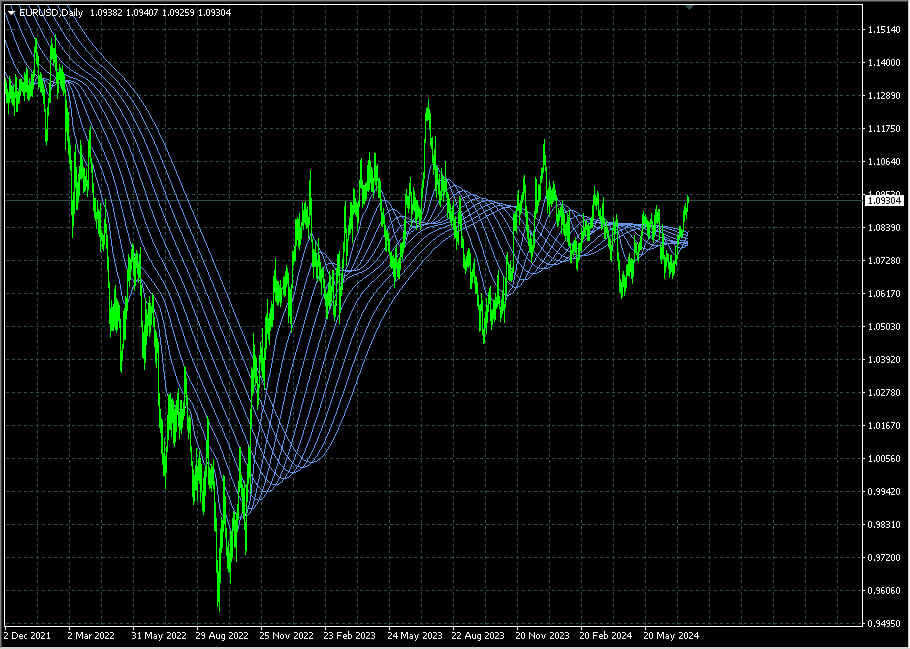The height and width of the screenshot is (649, 910).
Task: Click the 25 Nov 2022 date label
Action: coord(286,636)
